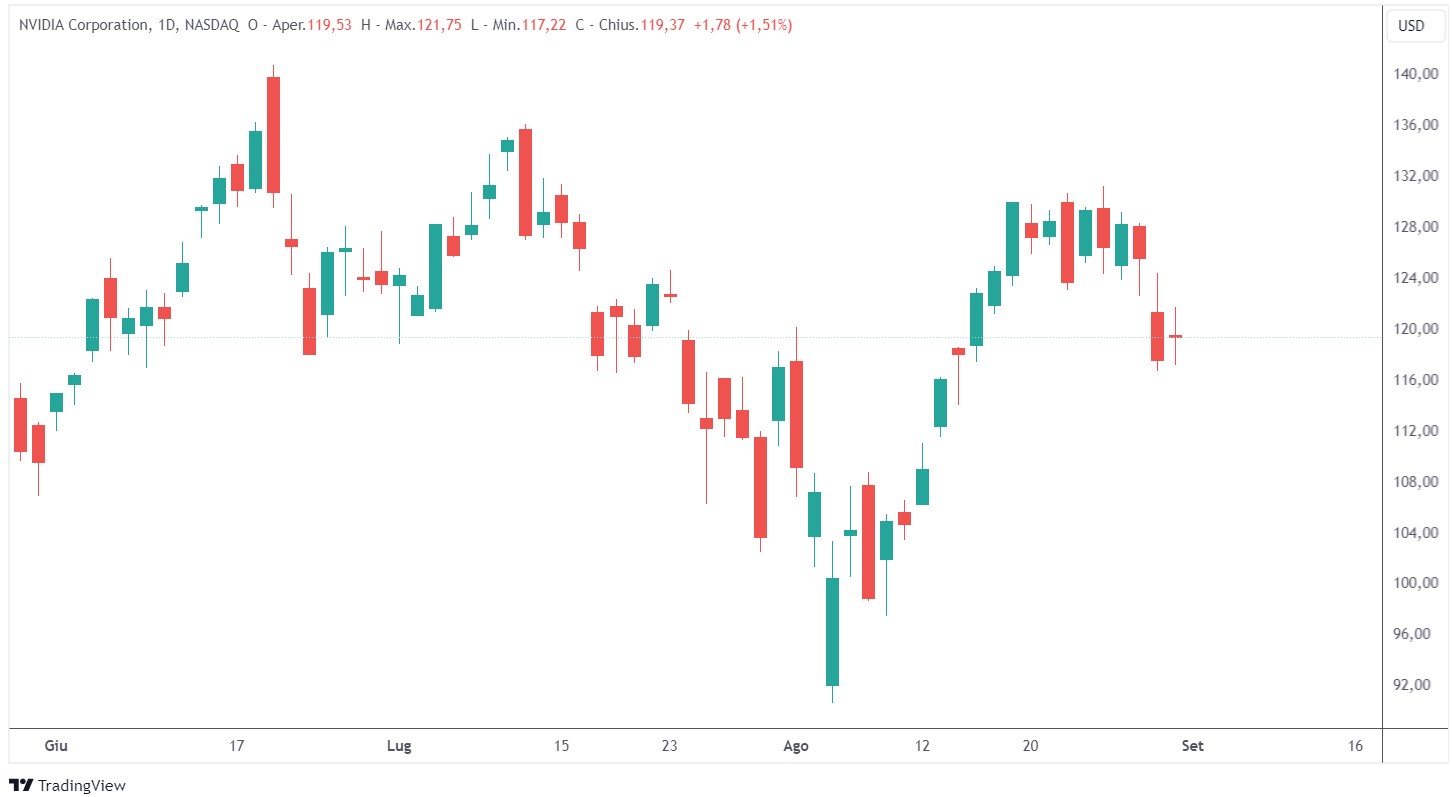Viewport: 1452px width, 797px height.
Task: Click the Ago month marker
Action: coord(796,746)
